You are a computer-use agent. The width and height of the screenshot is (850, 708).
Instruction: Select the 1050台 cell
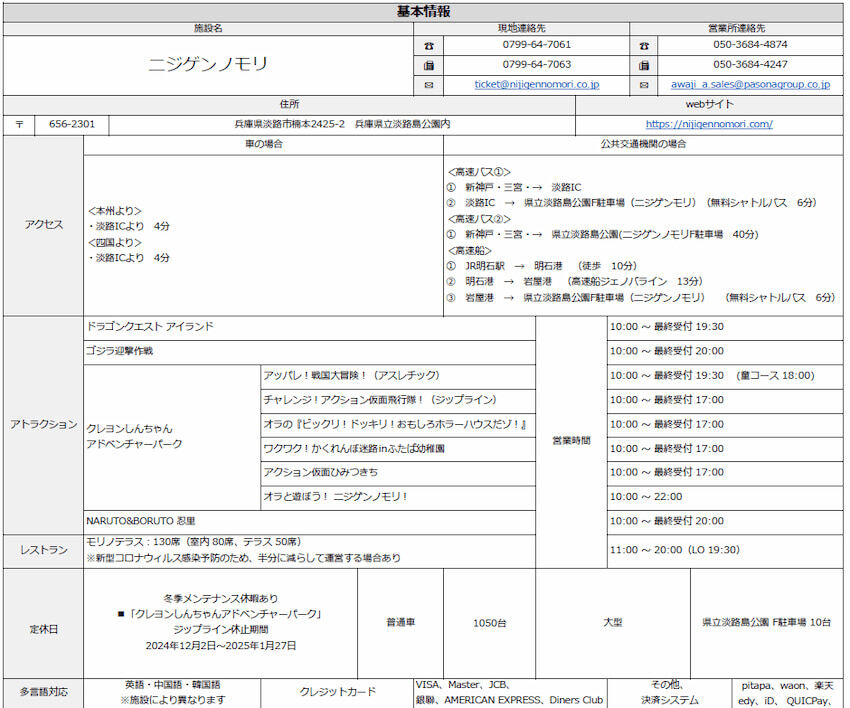490,623
